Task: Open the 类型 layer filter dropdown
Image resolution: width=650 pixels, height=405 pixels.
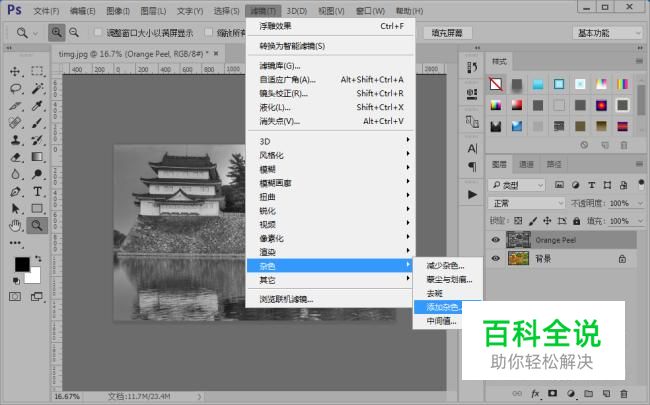Action: point(516,185)
